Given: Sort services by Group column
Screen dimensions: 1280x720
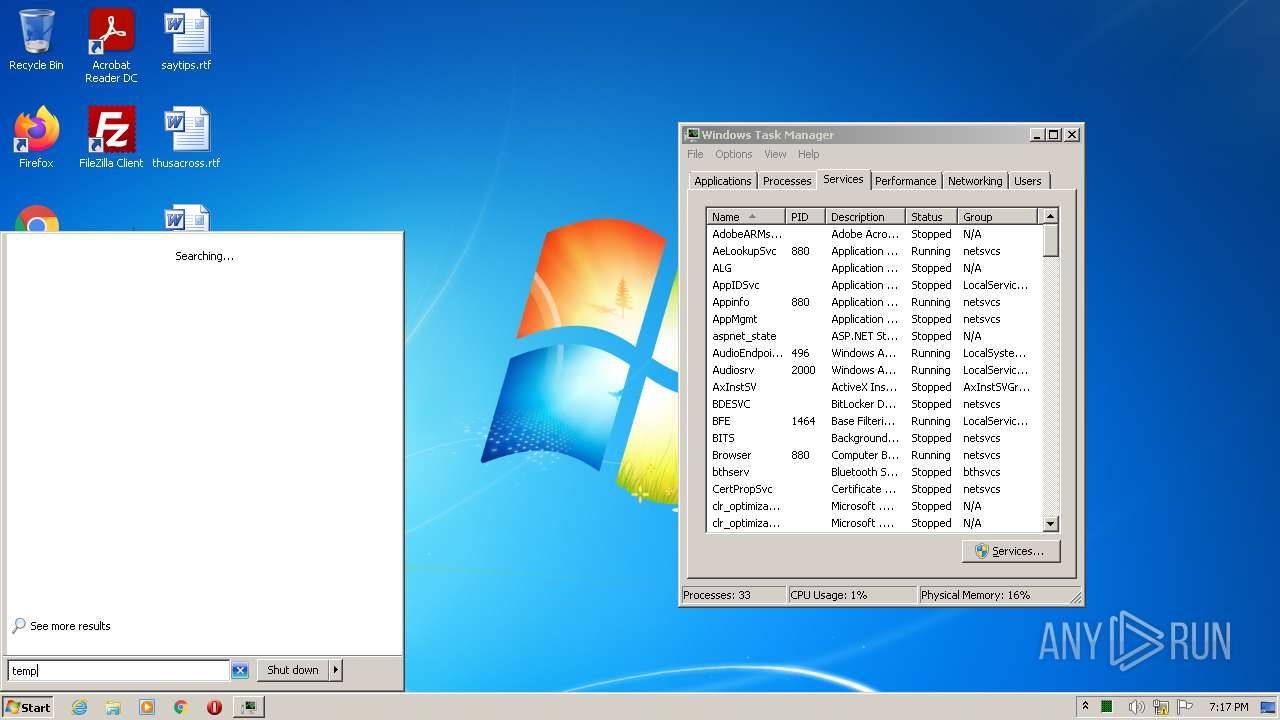Looking at the screenshot, I should pos(997,216).
